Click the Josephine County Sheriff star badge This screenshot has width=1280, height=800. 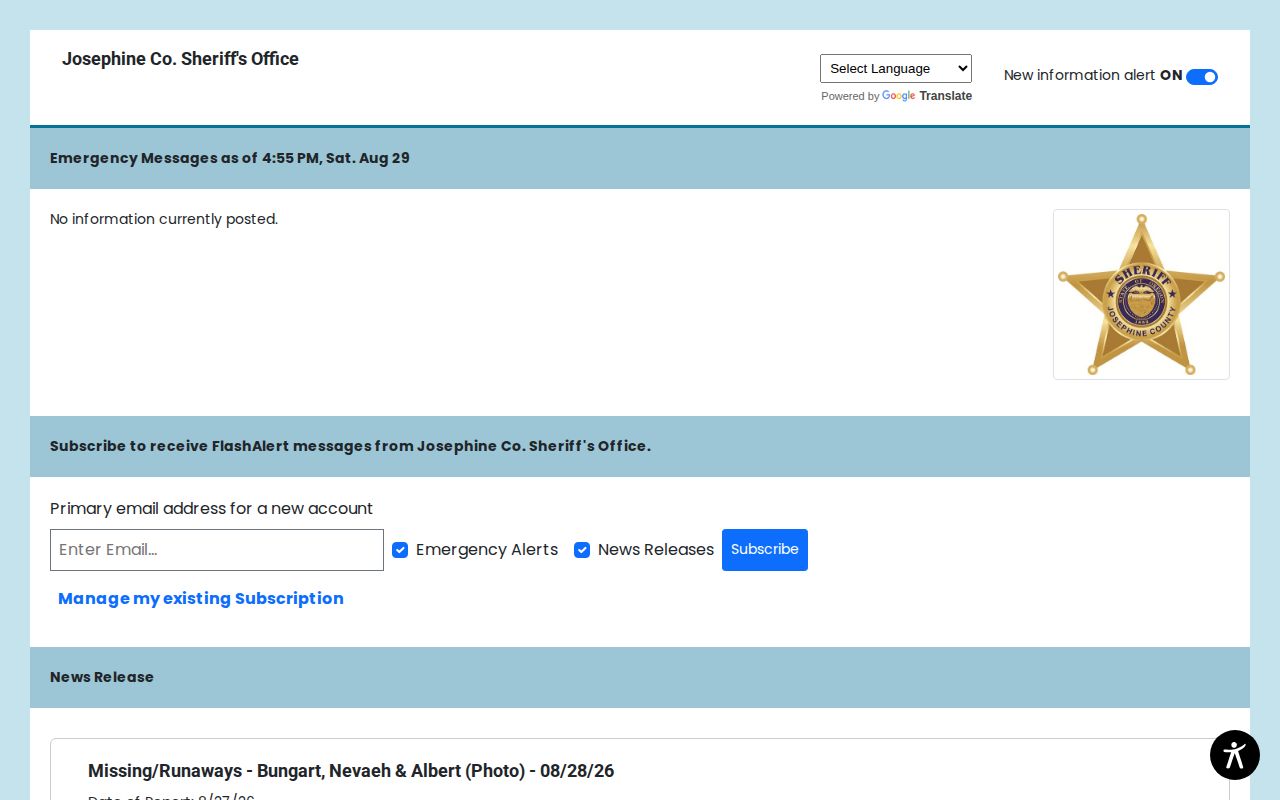click(x=1141, y=294)
